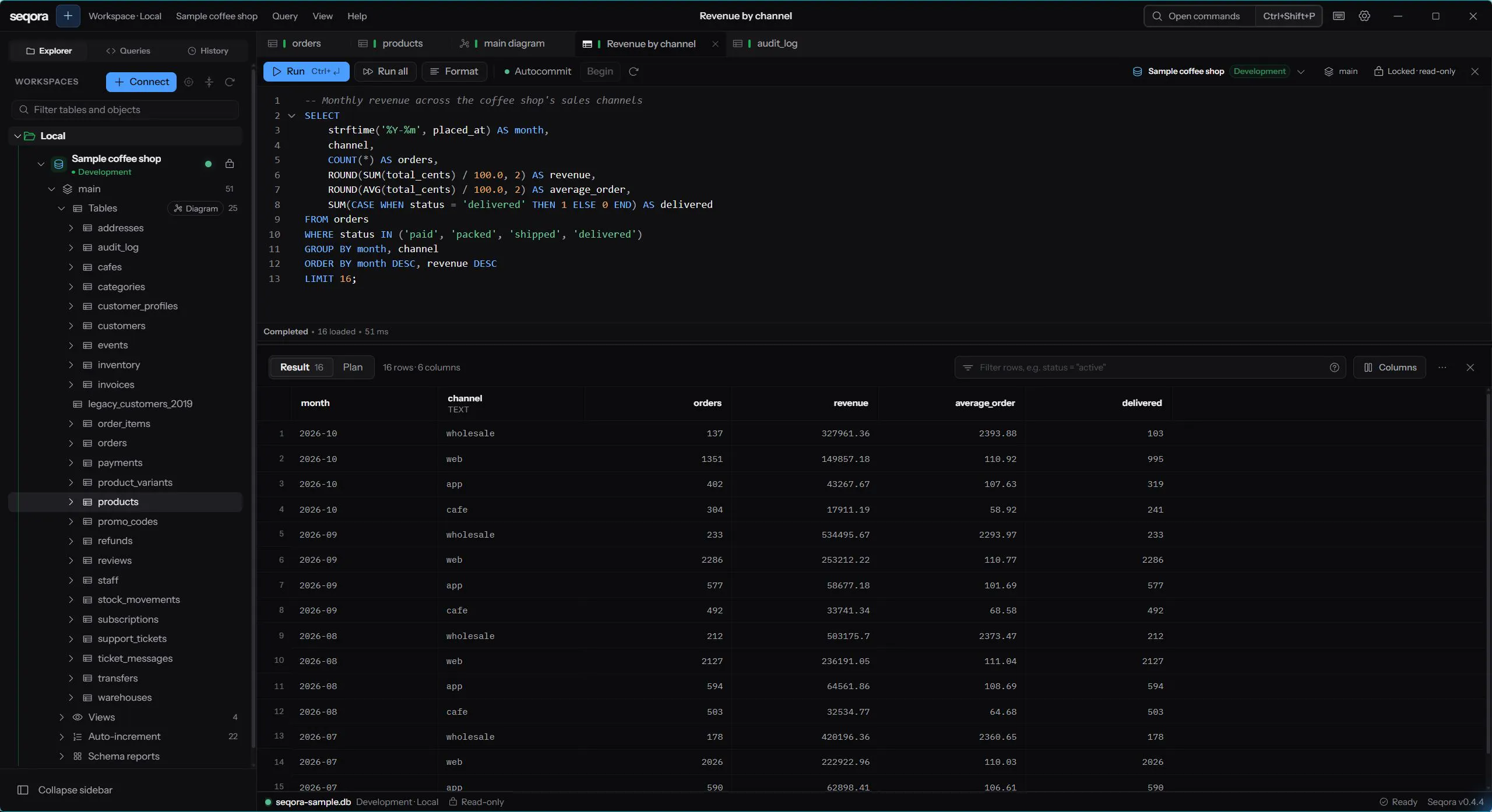1492x812 pixels.
Task: Click the fold arrow on SELECT line 2
Action: click(x=291, y=115)
